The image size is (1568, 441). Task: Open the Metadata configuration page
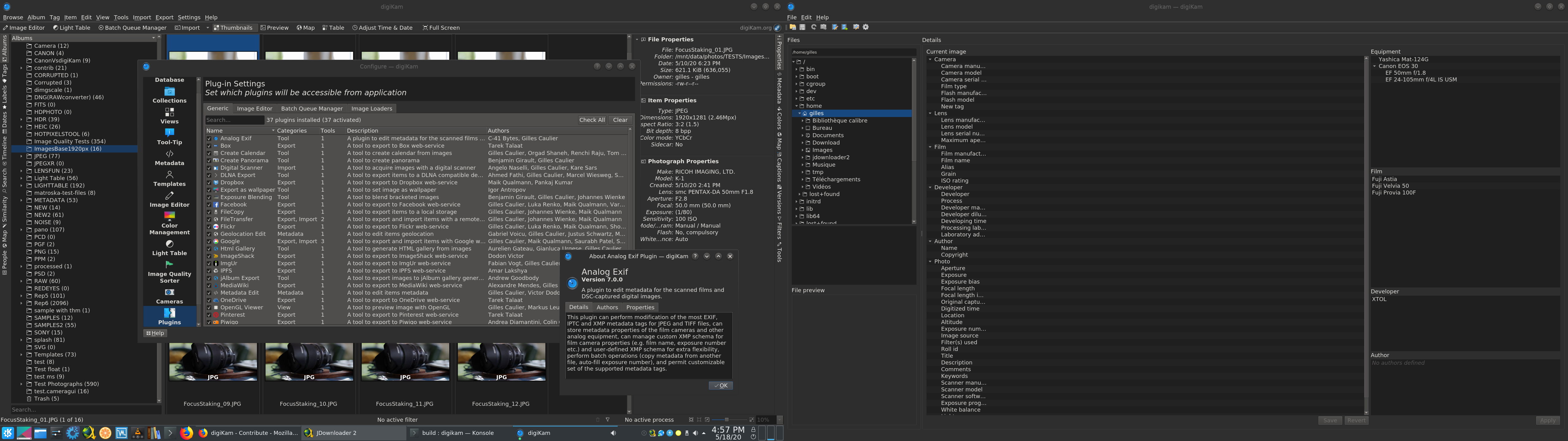pyautogui.click(x=169, y=158)
